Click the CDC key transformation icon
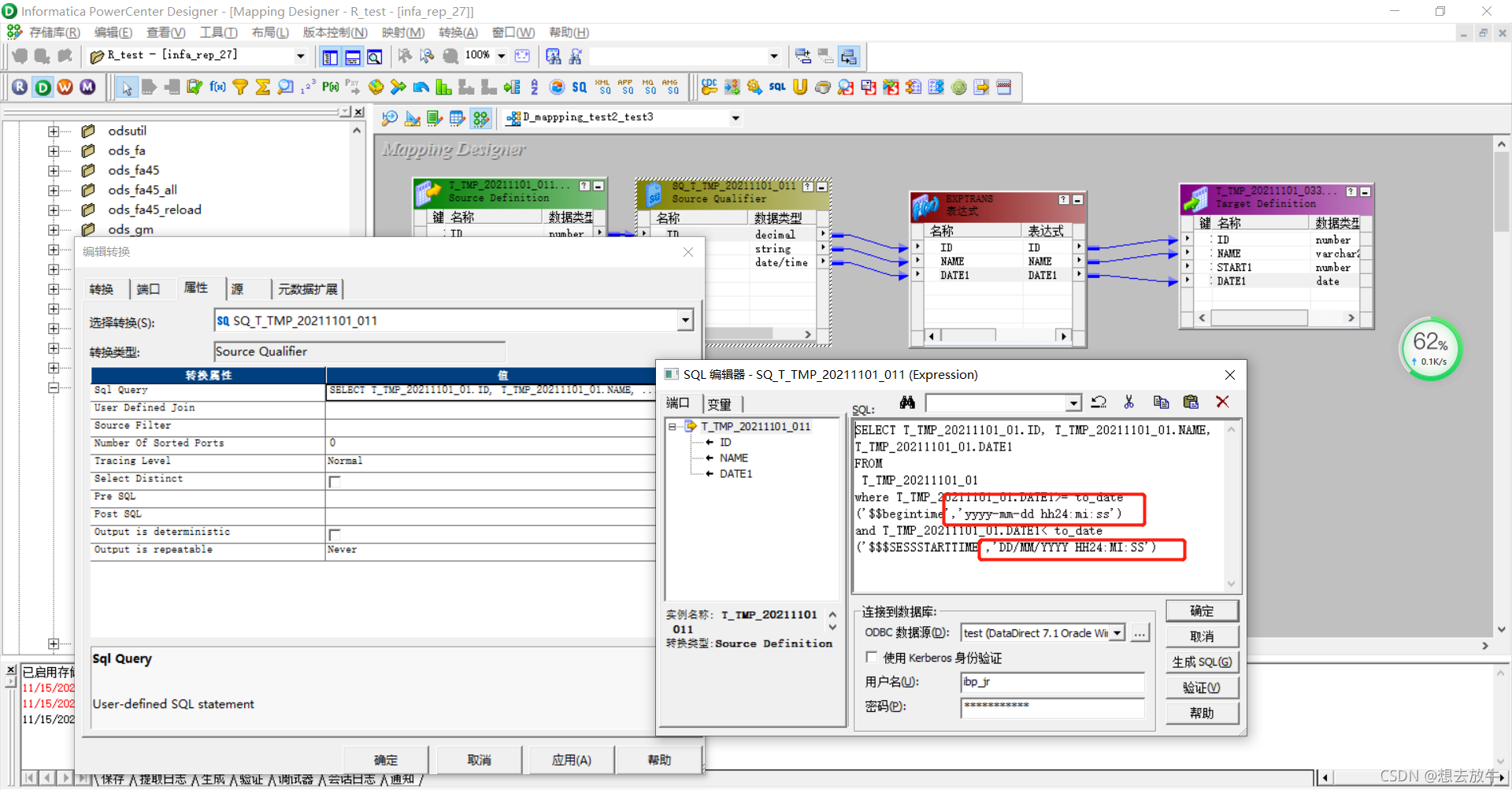 coord(709,87)
